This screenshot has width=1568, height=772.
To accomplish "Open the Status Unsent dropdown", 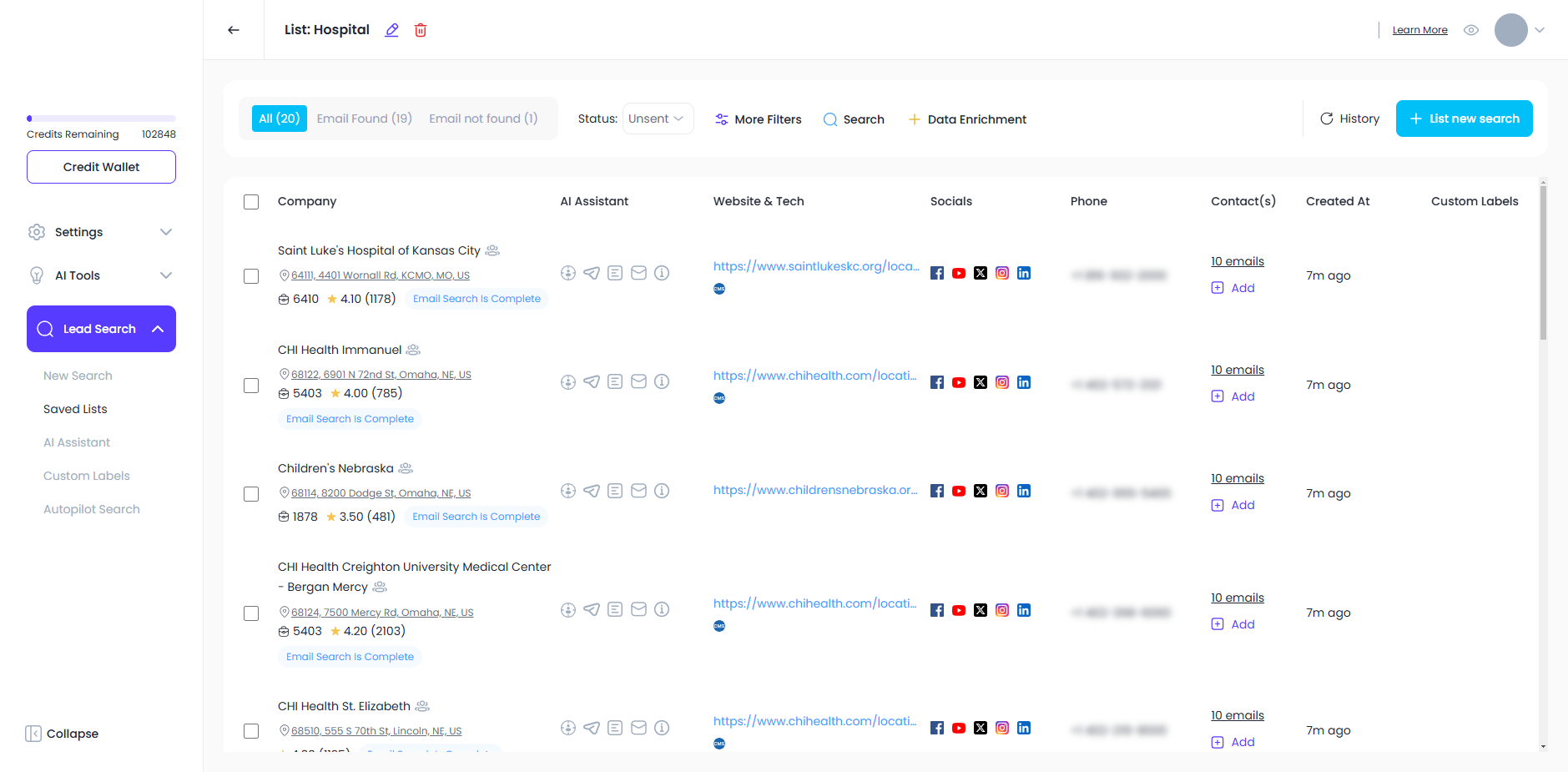I will pyautogui.click(x=658, y=119).
